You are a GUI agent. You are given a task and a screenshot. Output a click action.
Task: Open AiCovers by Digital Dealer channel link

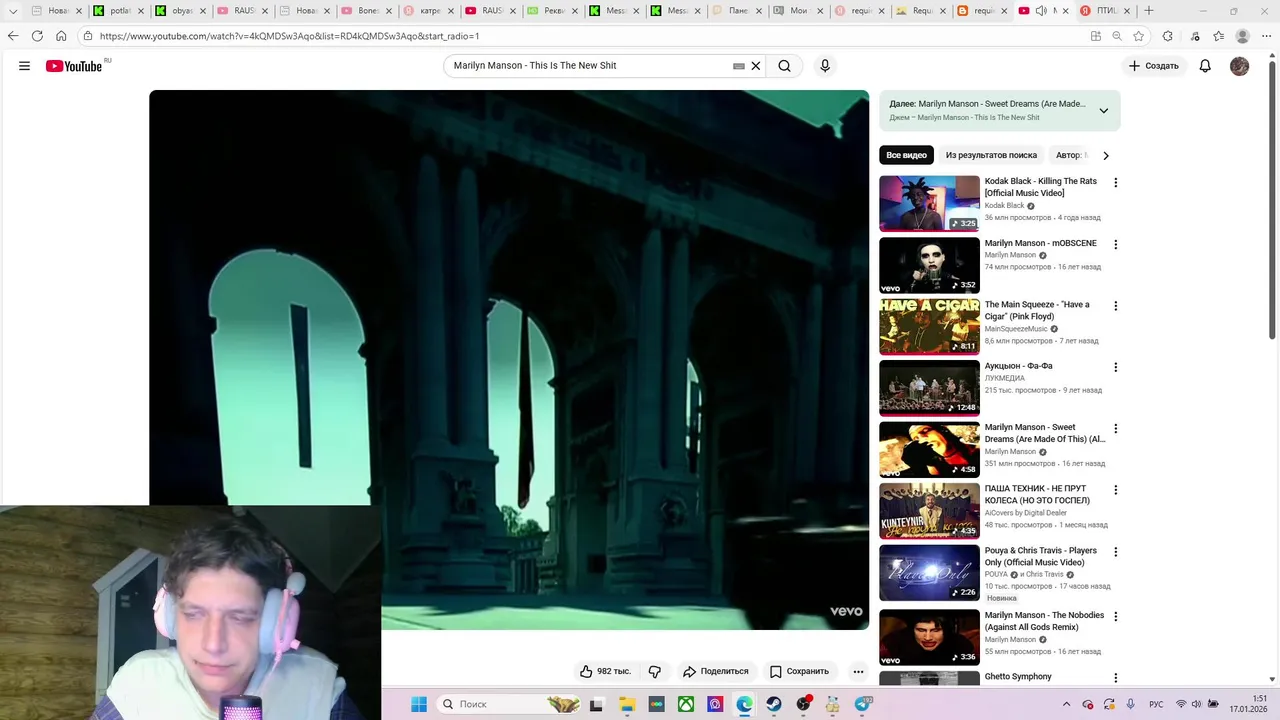(1026, 513)
